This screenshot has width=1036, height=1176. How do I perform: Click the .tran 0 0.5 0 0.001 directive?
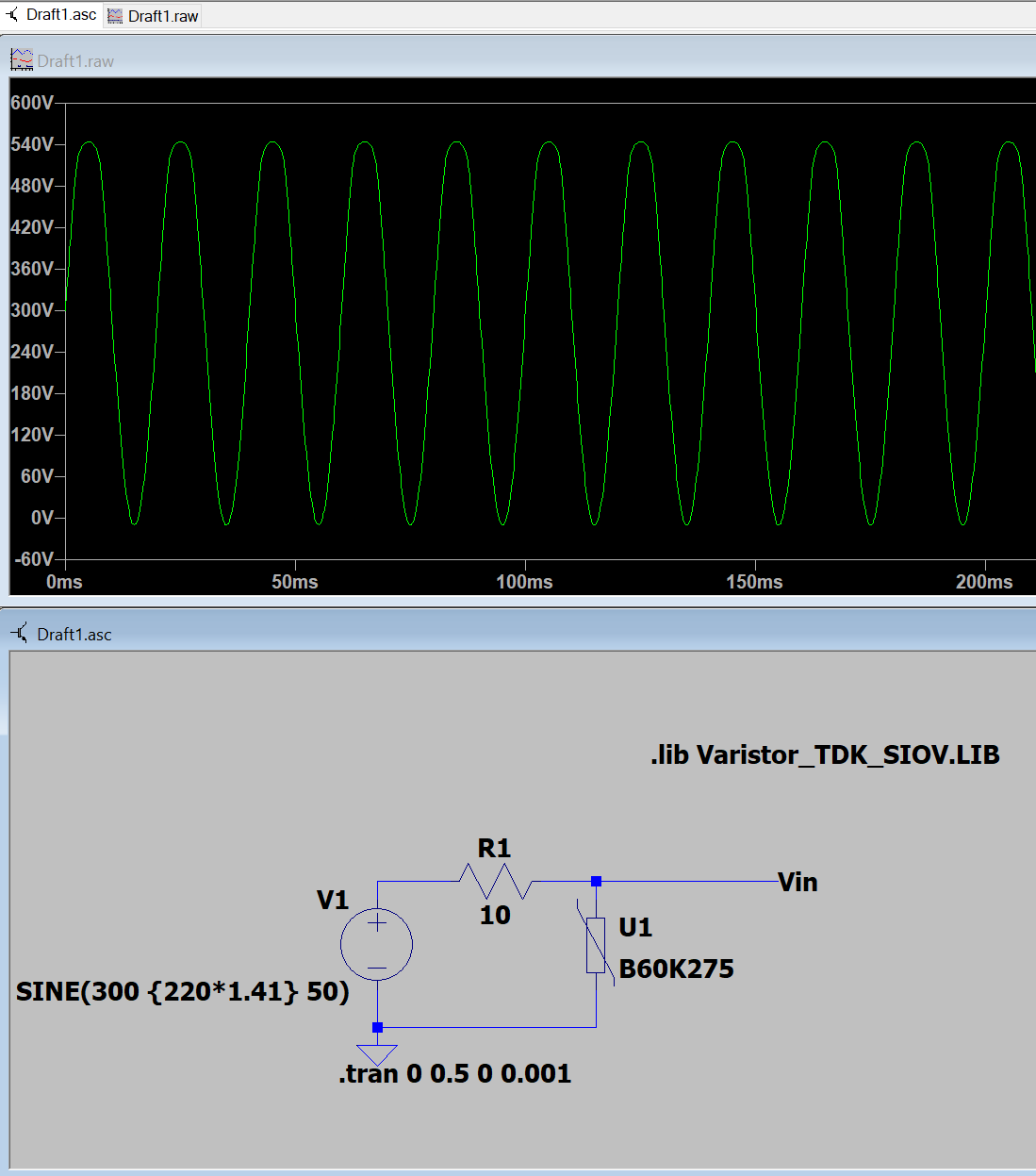[454, 1073]
